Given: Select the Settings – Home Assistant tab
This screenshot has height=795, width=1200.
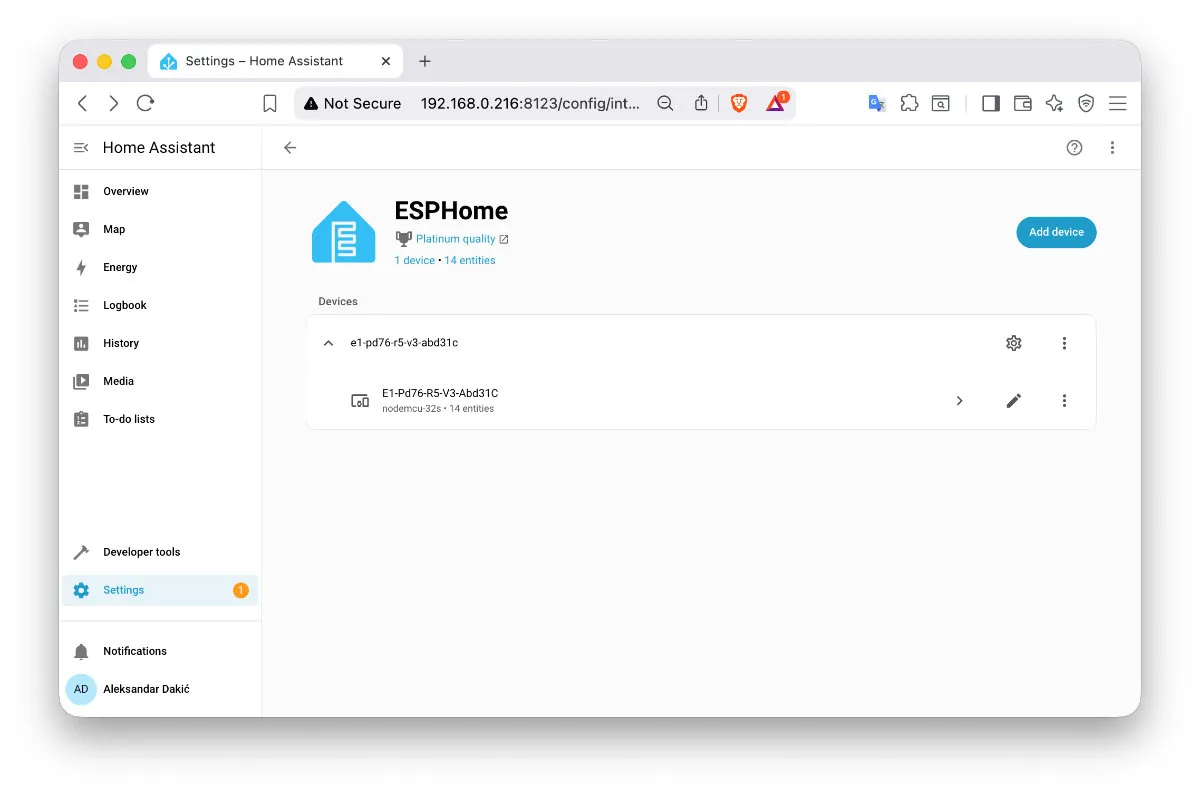Looking at the screenshot, I should pos(275,61).
